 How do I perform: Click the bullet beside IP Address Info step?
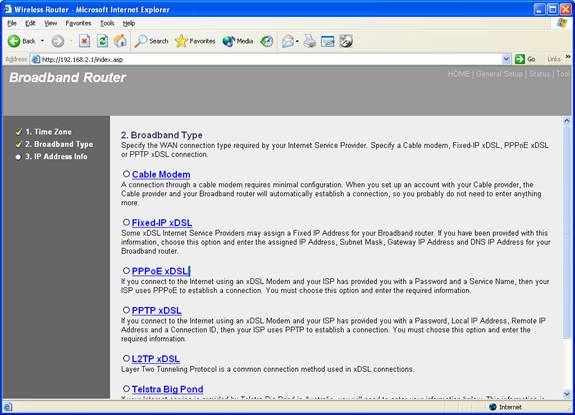pyautogui.click(x=18, y=157)
